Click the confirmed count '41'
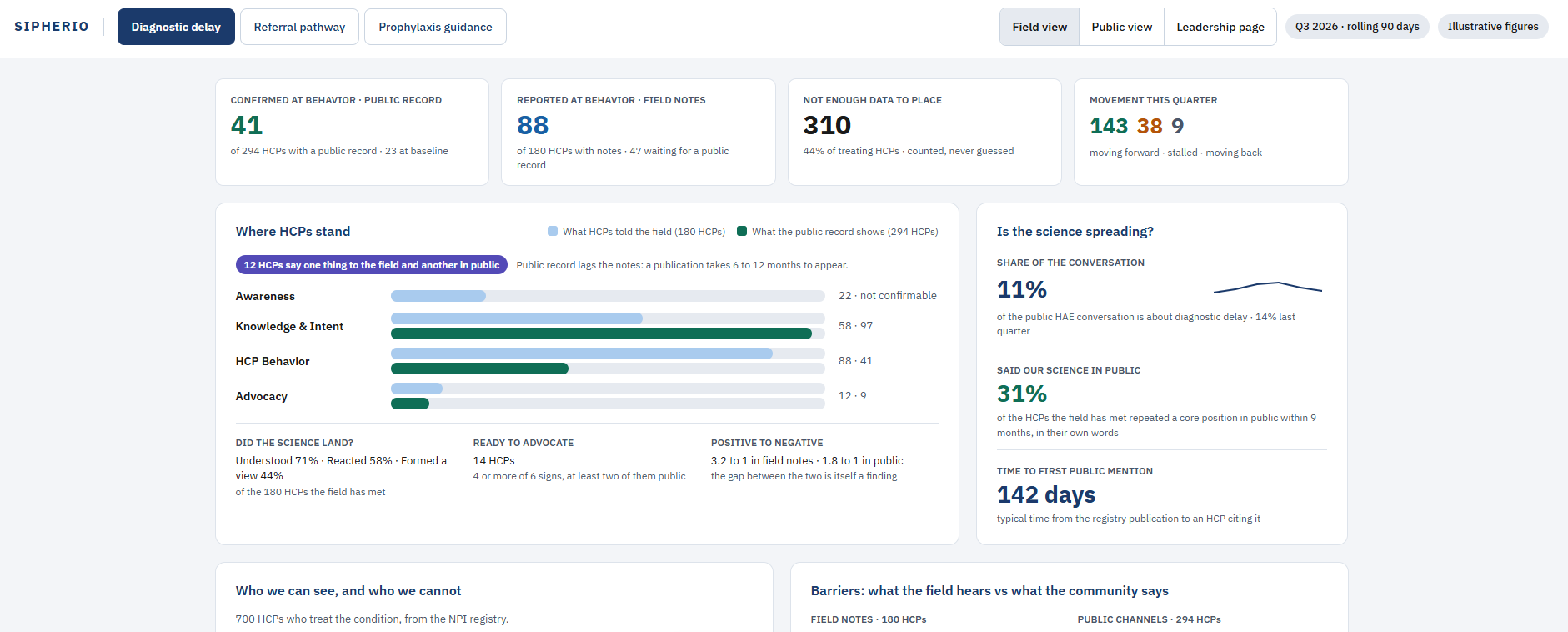This screenshot has width=1568, height=632. [247, 125]
